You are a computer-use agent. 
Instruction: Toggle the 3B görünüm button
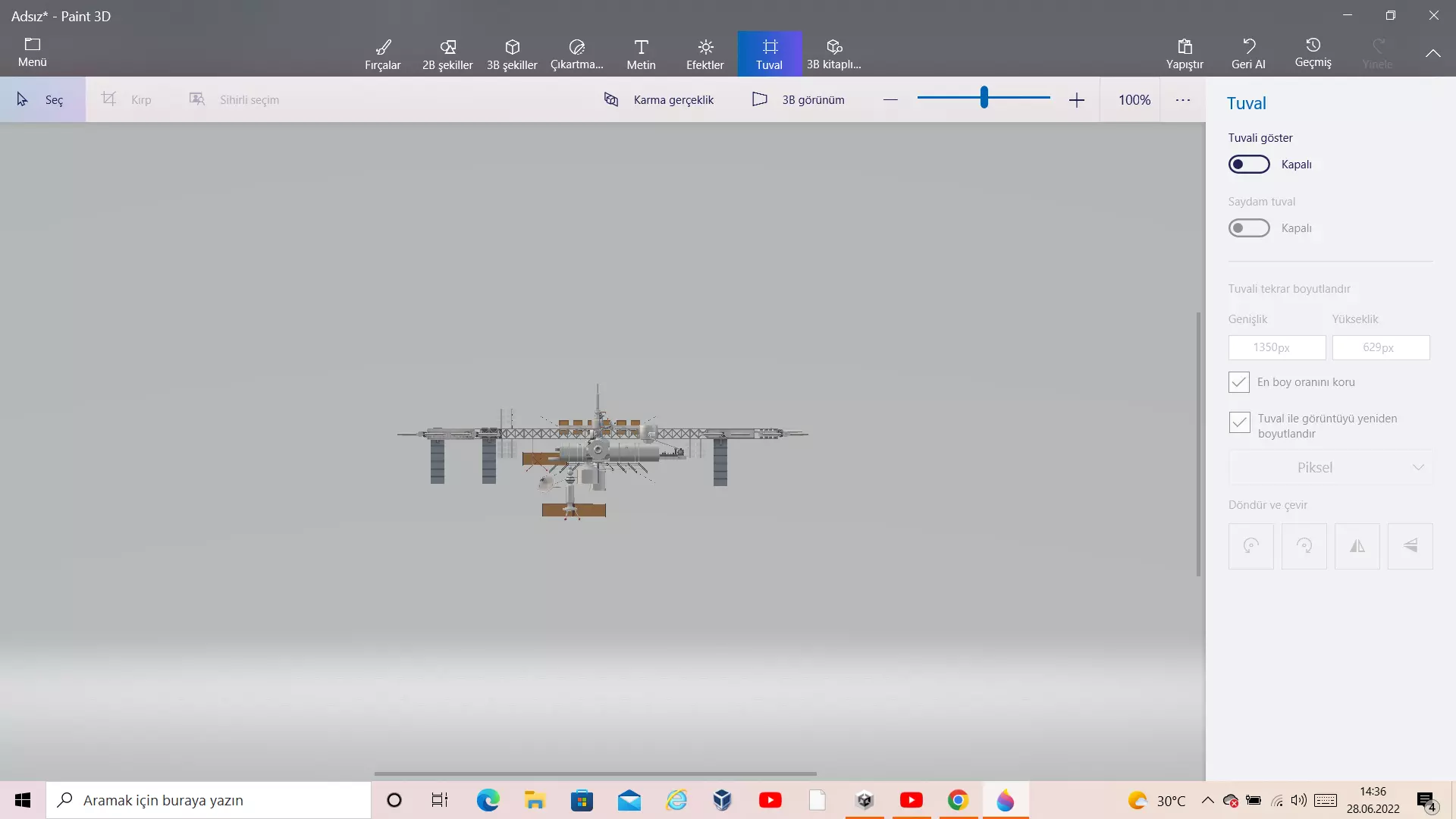click(798, 100)
